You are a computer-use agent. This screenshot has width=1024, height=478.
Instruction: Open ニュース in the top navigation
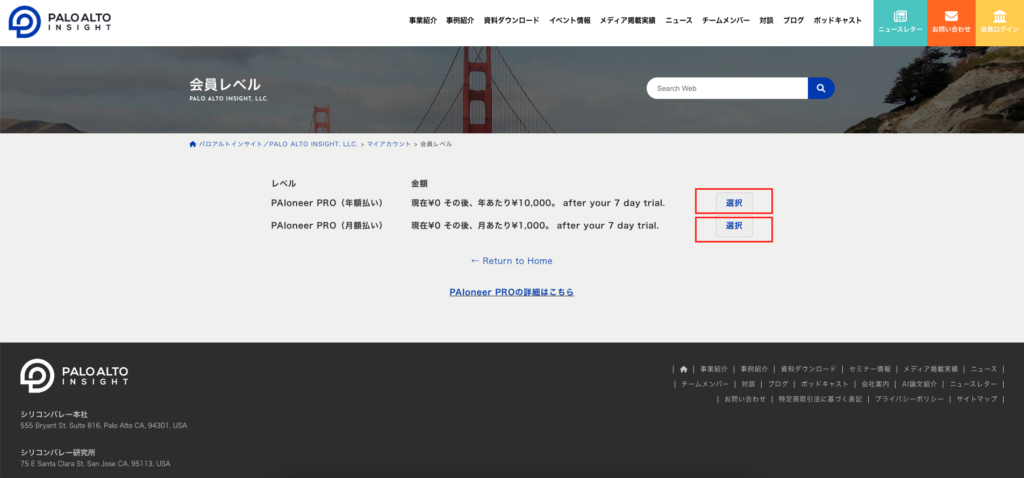tap(679, 20)
